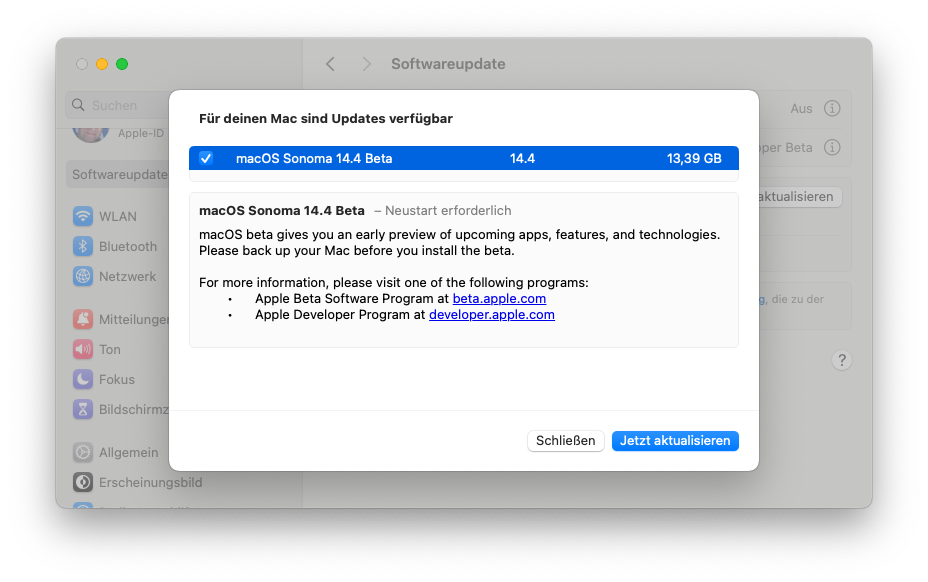Go back with the left chevron

coord(330,64)
